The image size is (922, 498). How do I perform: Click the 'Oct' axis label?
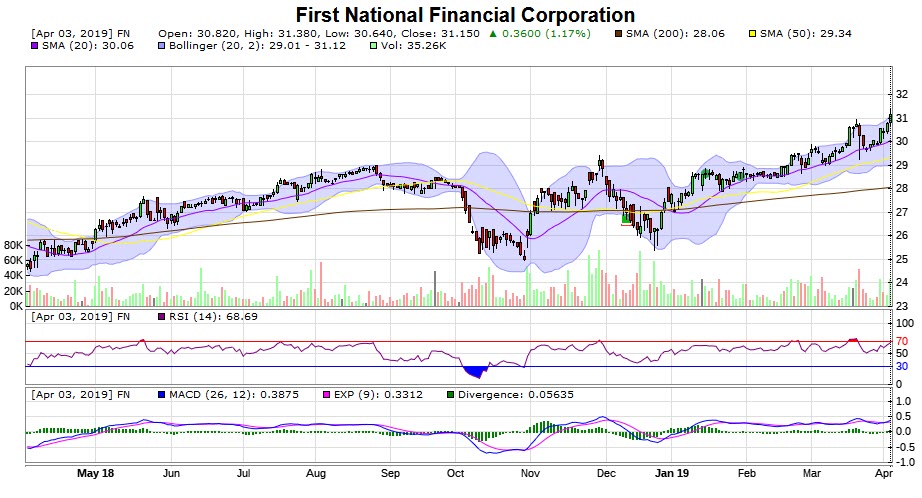pyautogui.click(x=456, y=473)
